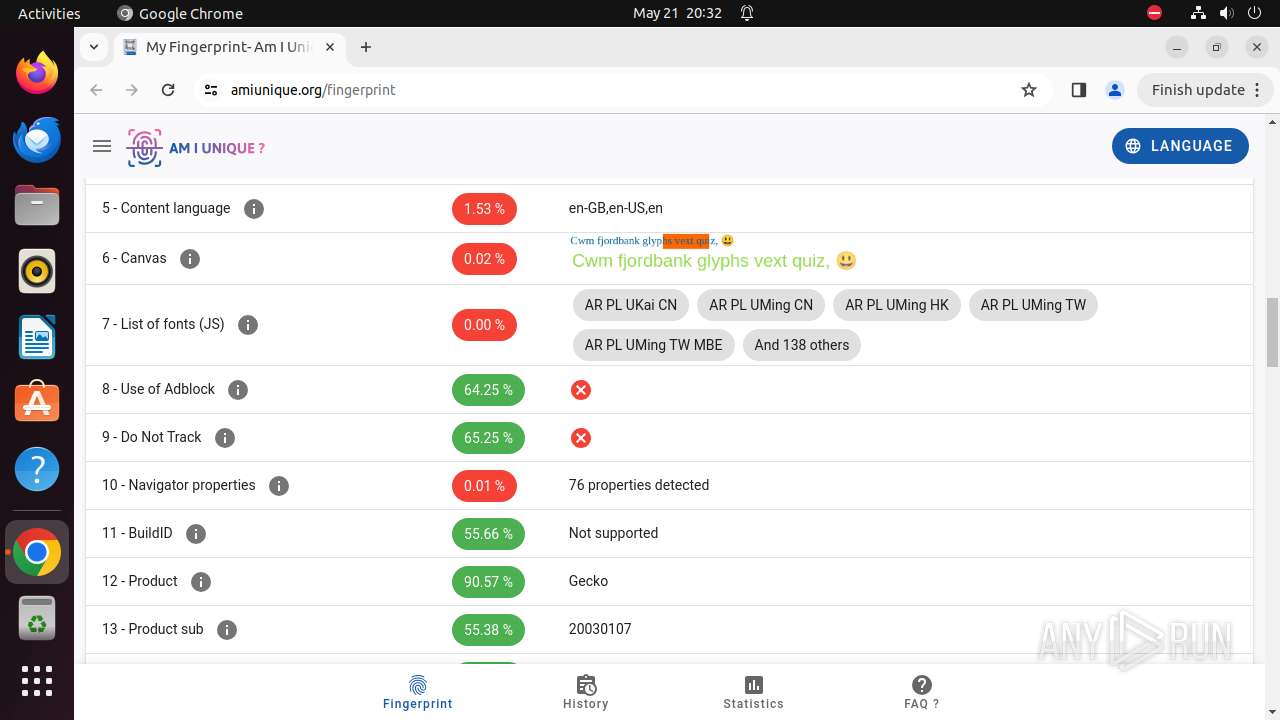1280x720 pixels.
Task: Click the red X for Do Not Track
Action: (x=581, y=438)
